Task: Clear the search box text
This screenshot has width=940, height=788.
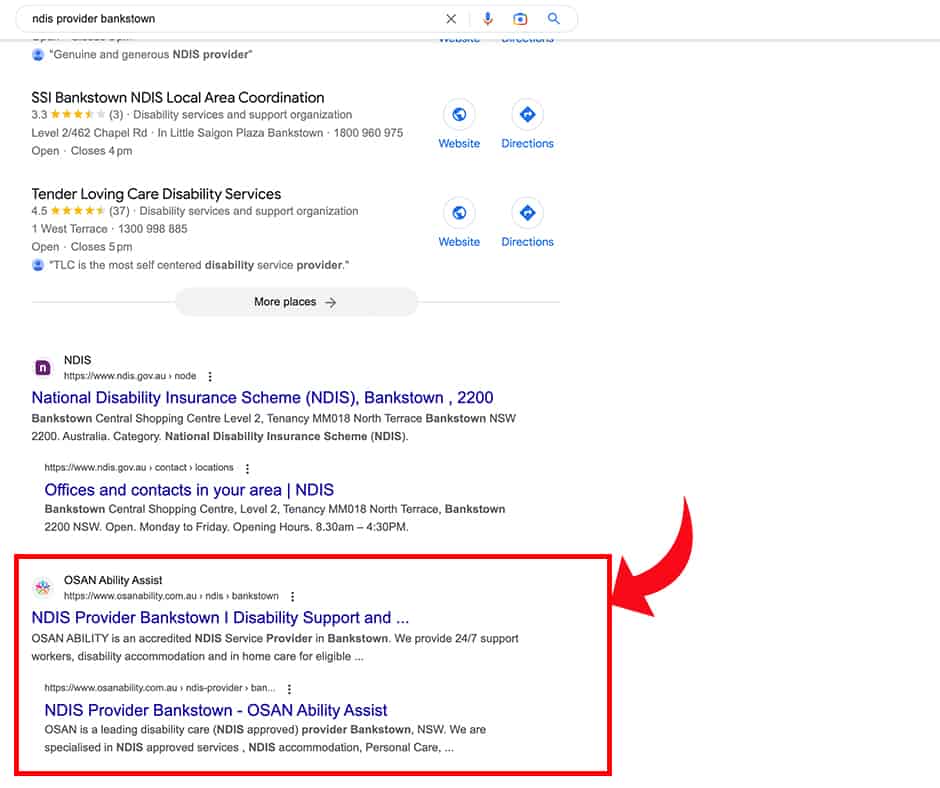Action: pyautogui.click(x=451, y=19)
